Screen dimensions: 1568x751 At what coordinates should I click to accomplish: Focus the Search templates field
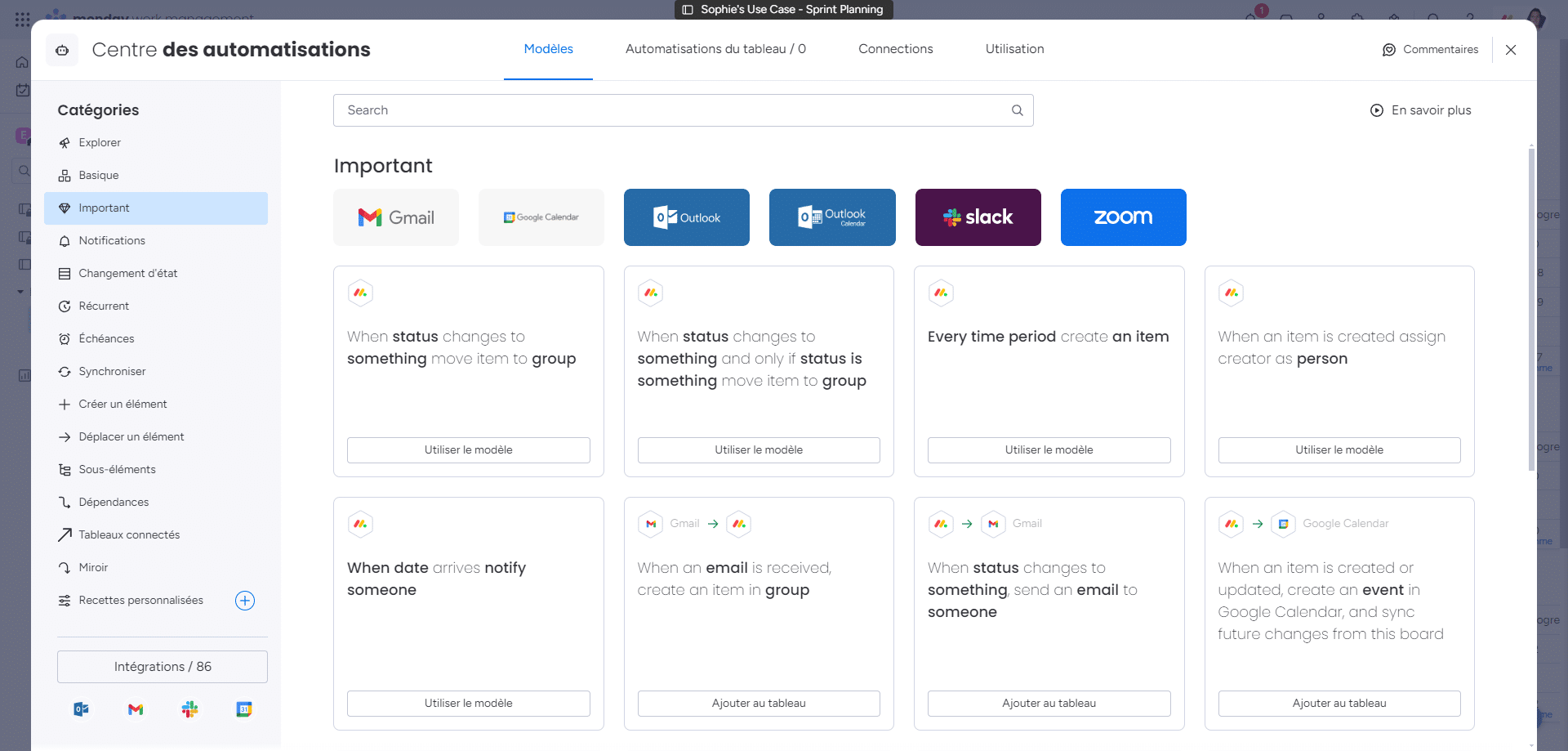tap(684, 110)
